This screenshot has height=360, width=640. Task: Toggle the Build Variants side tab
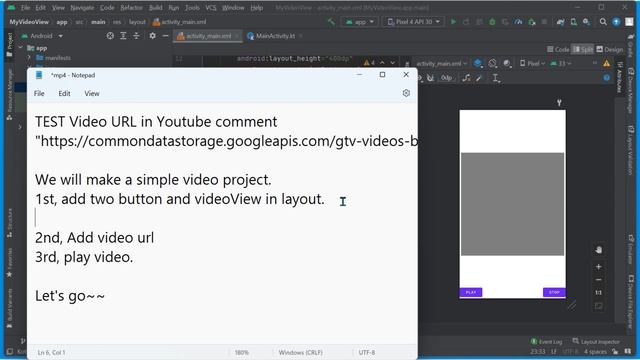coord(9,308)
